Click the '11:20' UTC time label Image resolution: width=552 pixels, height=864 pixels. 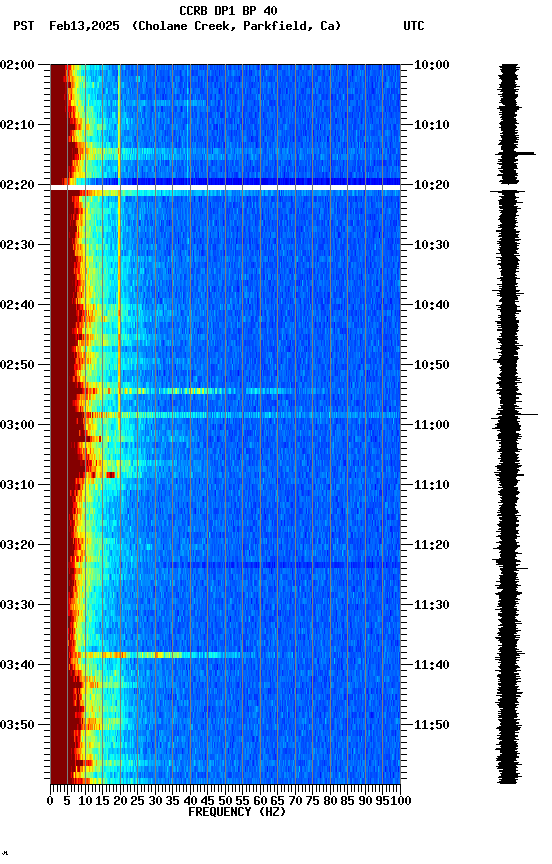[432, 545]
